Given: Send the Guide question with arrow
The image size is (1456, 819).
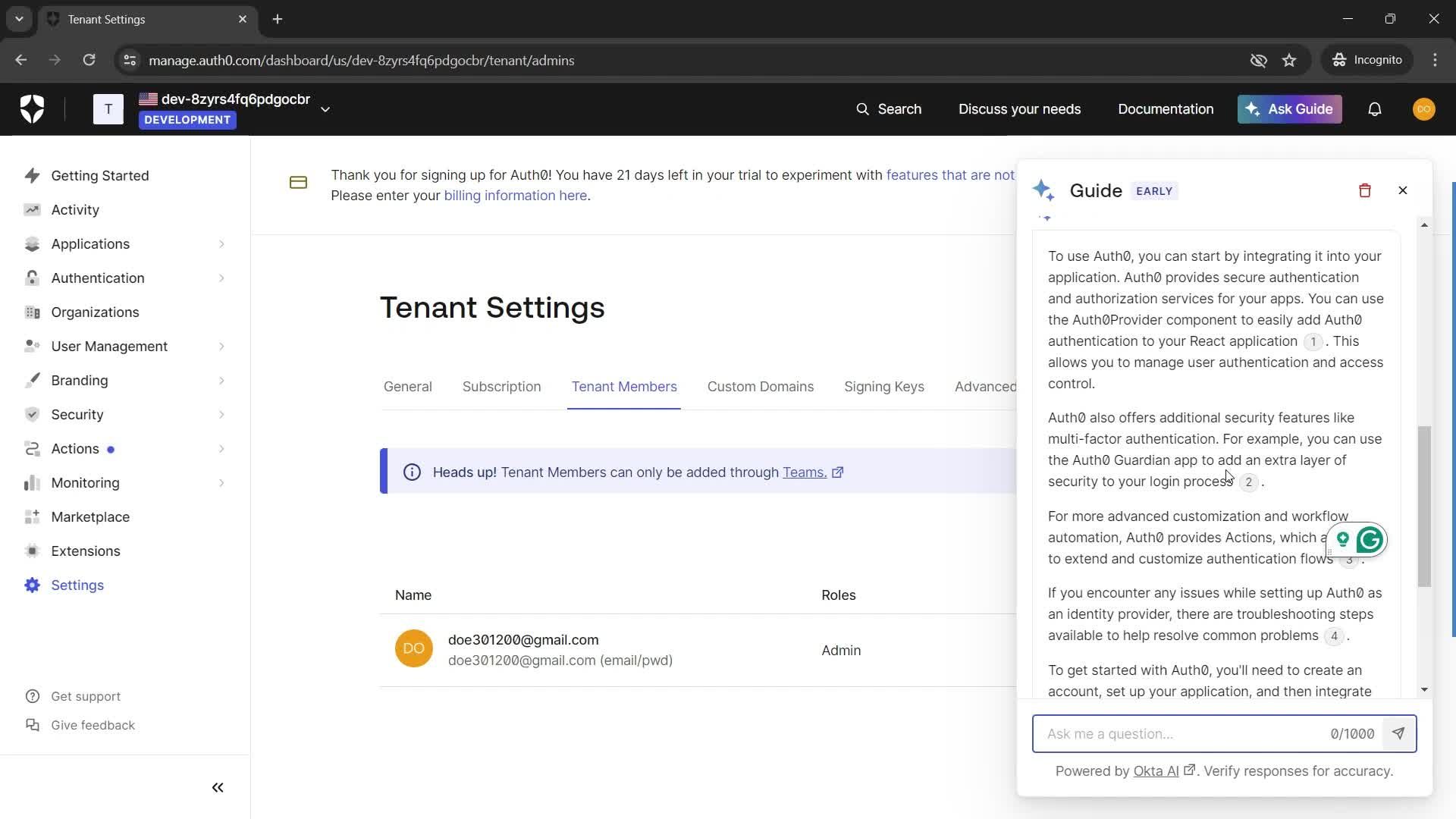Looking at the screenshot, I should 1399,733.
